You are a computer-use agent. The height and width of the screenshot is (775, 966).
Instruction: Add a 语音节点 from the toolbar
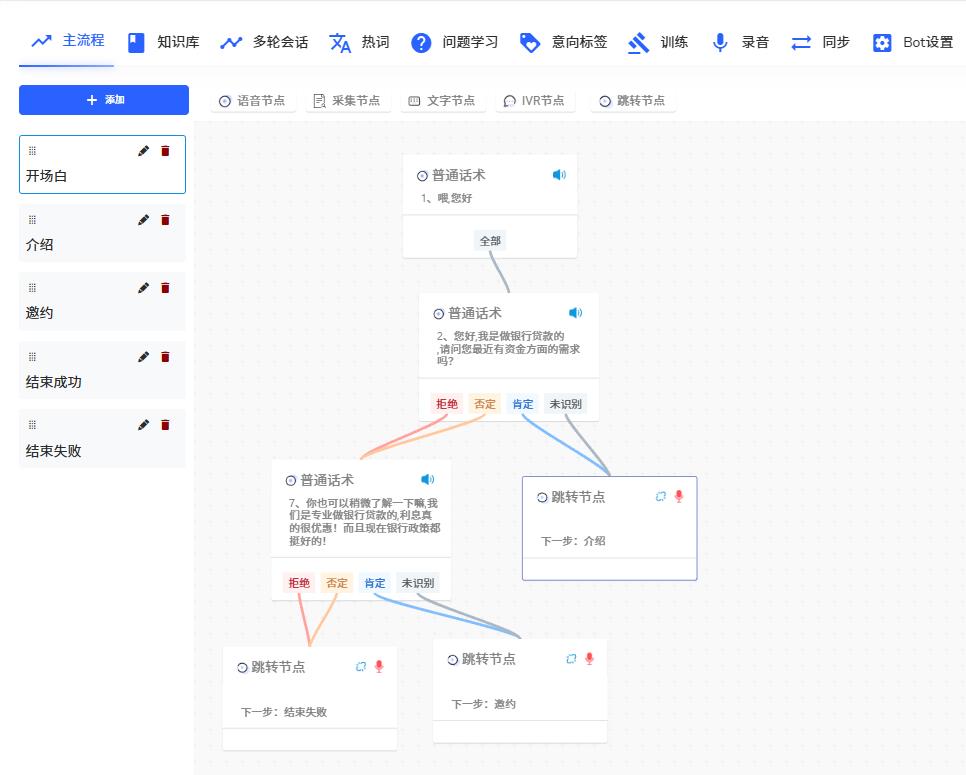pos(252,101)
